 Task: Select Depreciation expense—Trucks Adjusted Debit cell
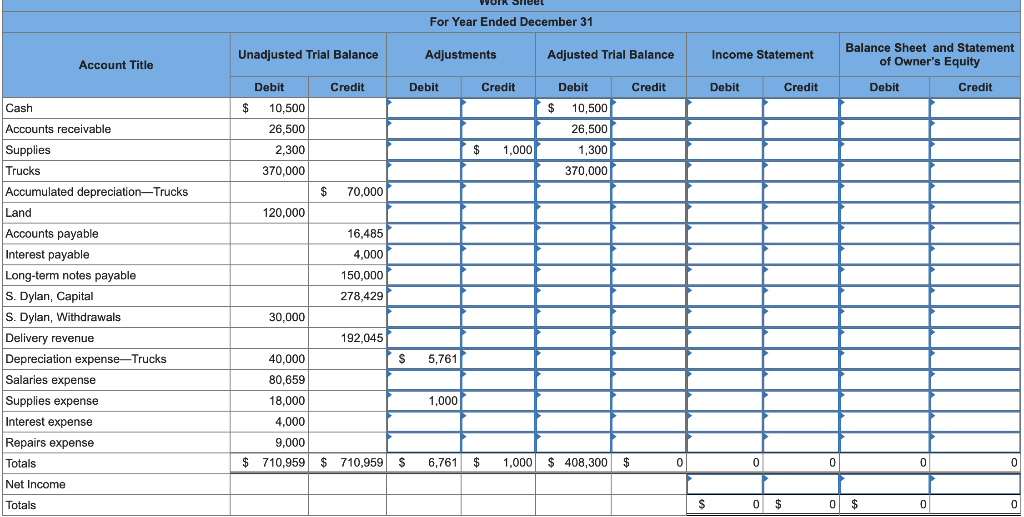573,359
